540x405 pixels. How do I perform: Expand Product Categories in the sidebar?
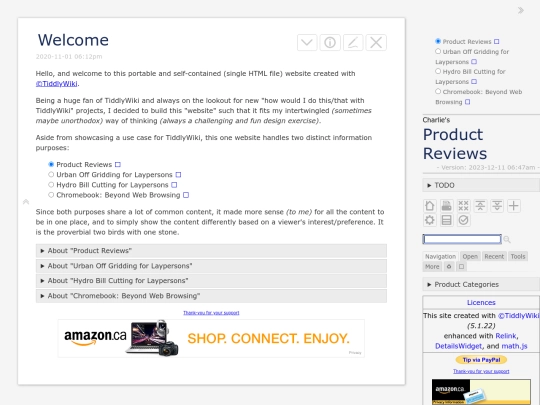(481, 284)
